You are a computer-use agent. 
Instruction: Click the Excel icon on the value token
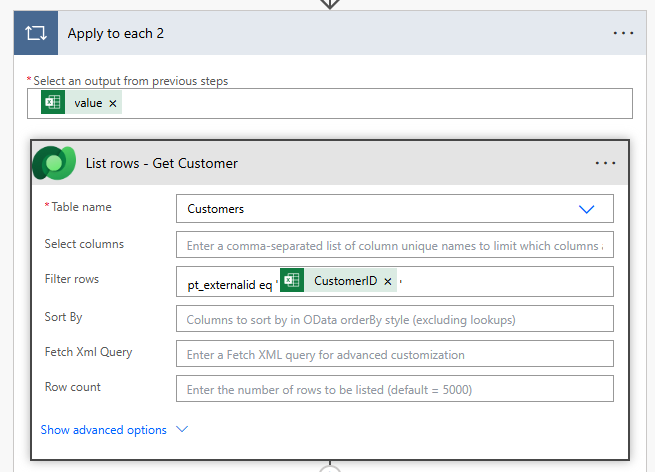coord(53,103)
